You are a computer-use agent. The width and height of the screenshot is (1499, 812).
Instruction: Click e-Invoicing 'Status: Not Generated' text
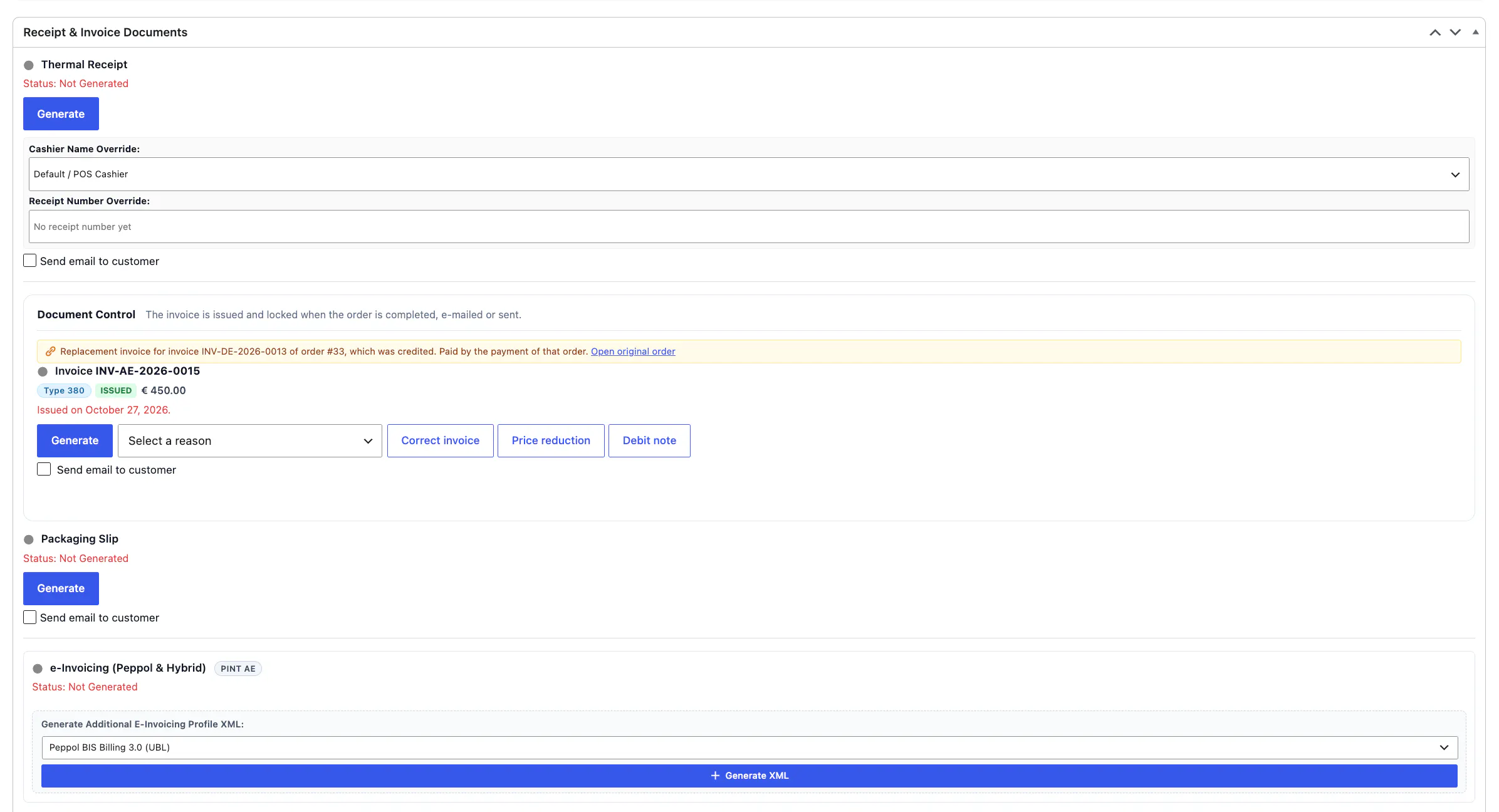(x=85, y=687)
